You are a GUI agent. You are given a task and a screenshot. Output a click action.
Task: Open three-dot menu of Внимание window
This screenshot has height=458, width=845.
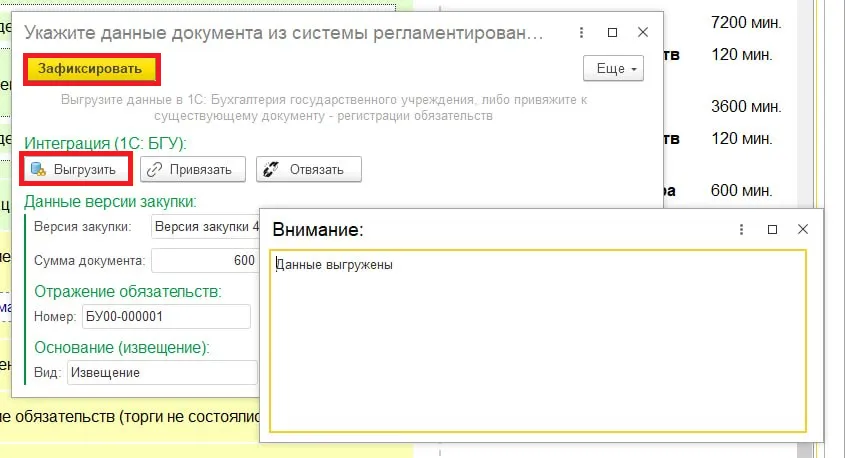point(742,230)
